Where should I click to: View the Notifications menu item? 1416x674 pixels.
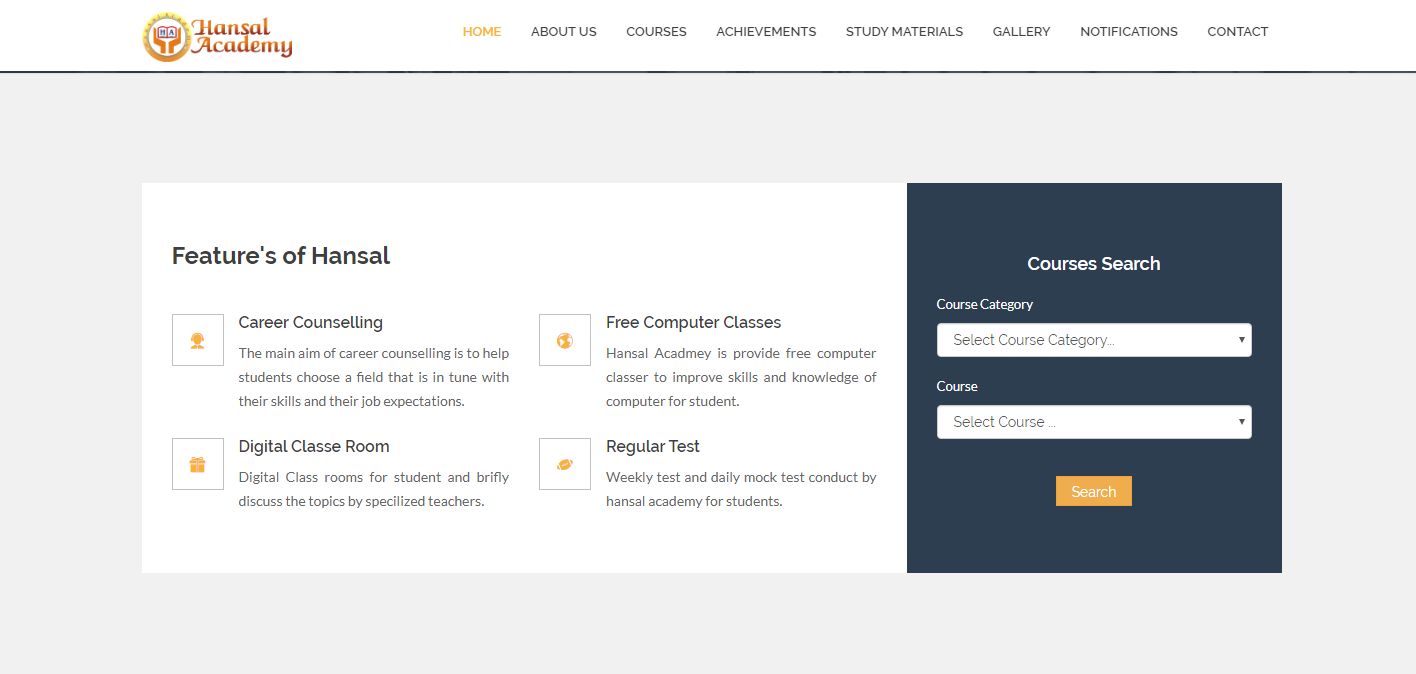pyautogui.click(x=1128, y=32)
